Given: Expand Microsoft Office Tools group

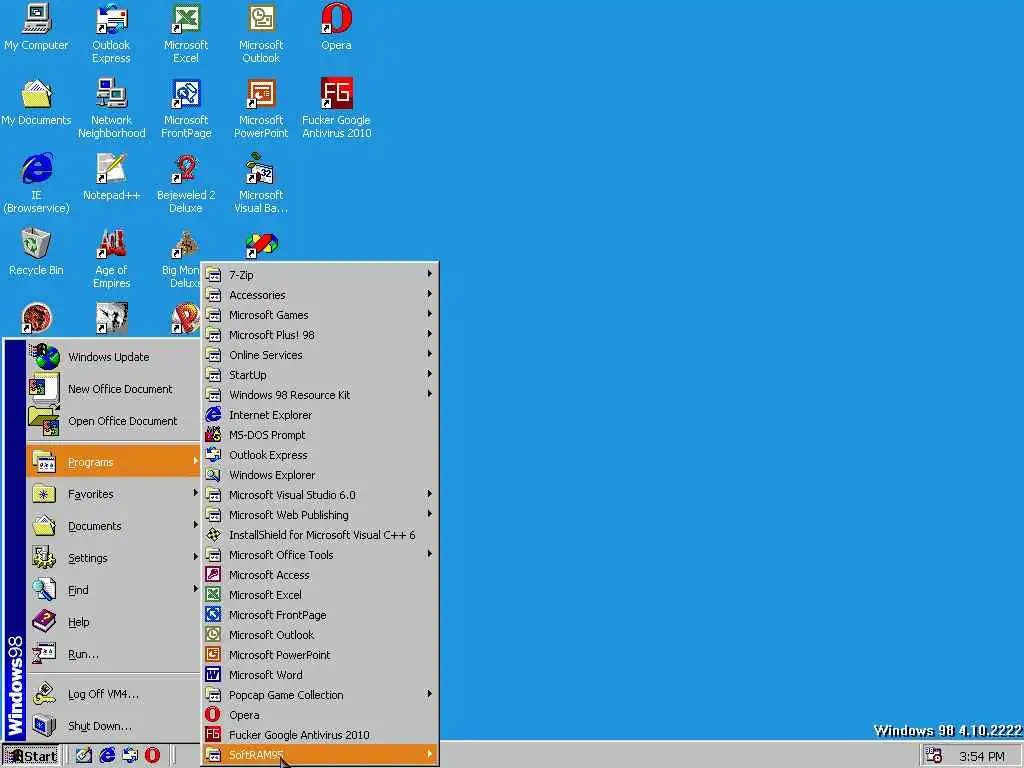Looking at the screenshot, I should click(320, 555).
